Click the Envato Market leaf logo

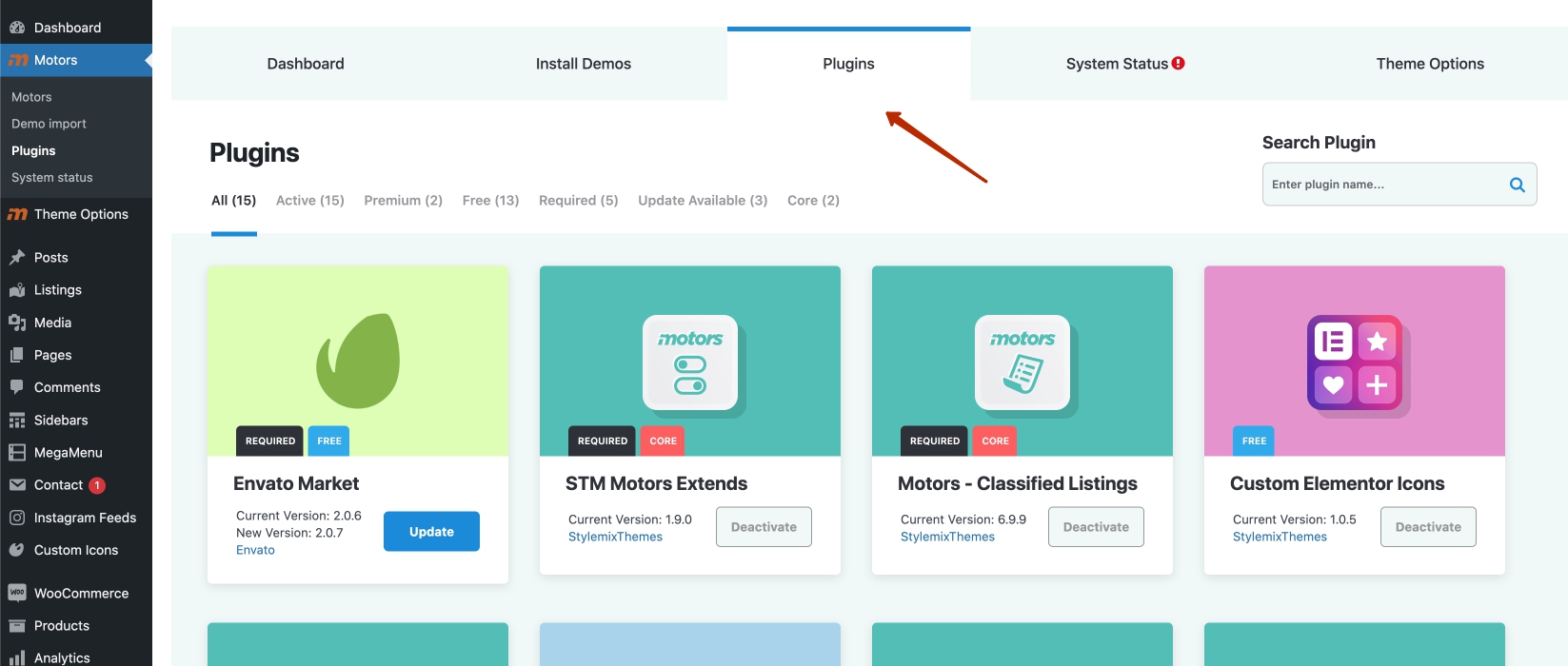(358, 361)
